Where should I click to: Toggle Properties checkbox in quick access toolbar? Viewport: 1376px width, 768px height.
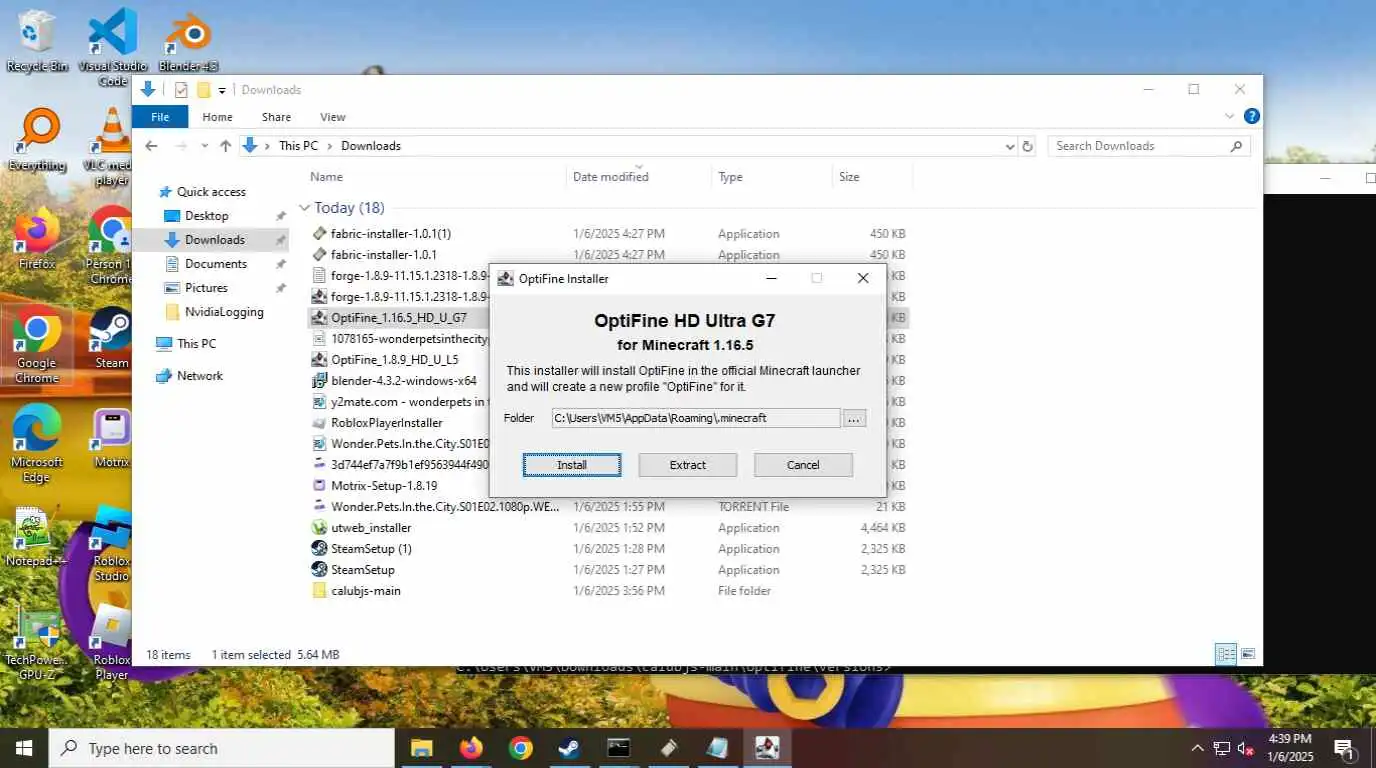pos(181,90)
